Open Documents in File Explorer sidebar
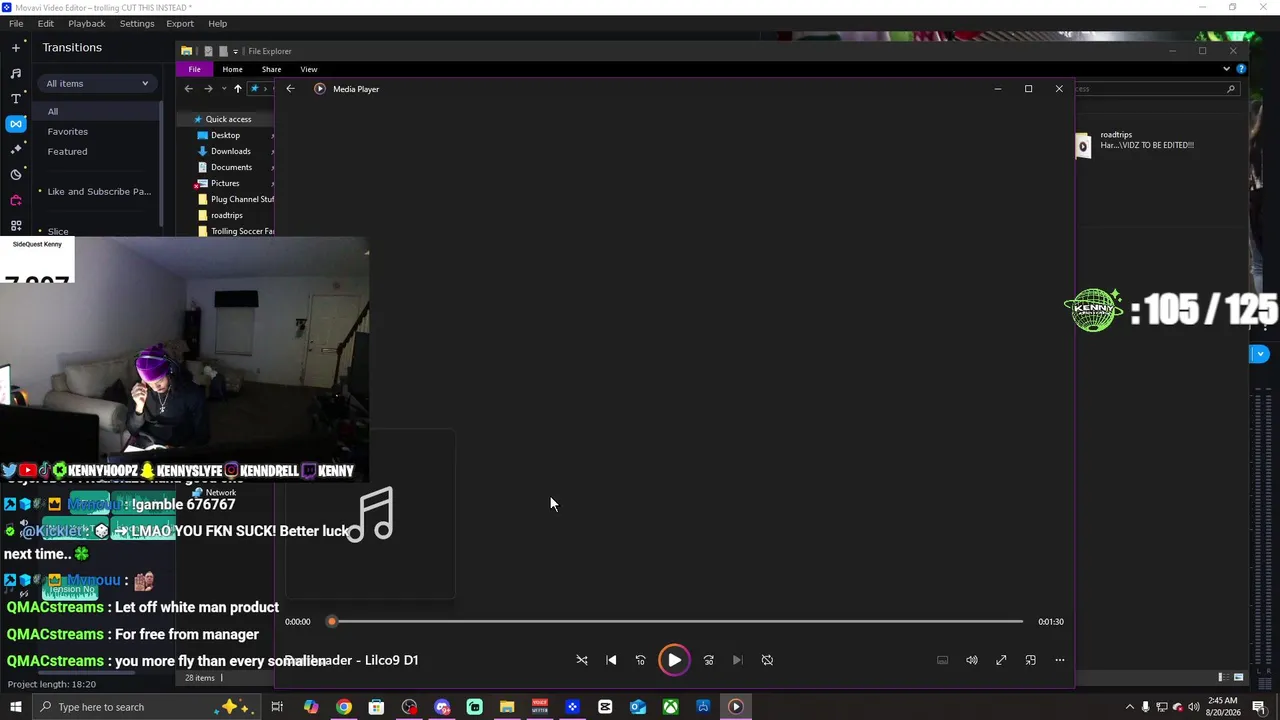1280x720 pixels. 231,167
